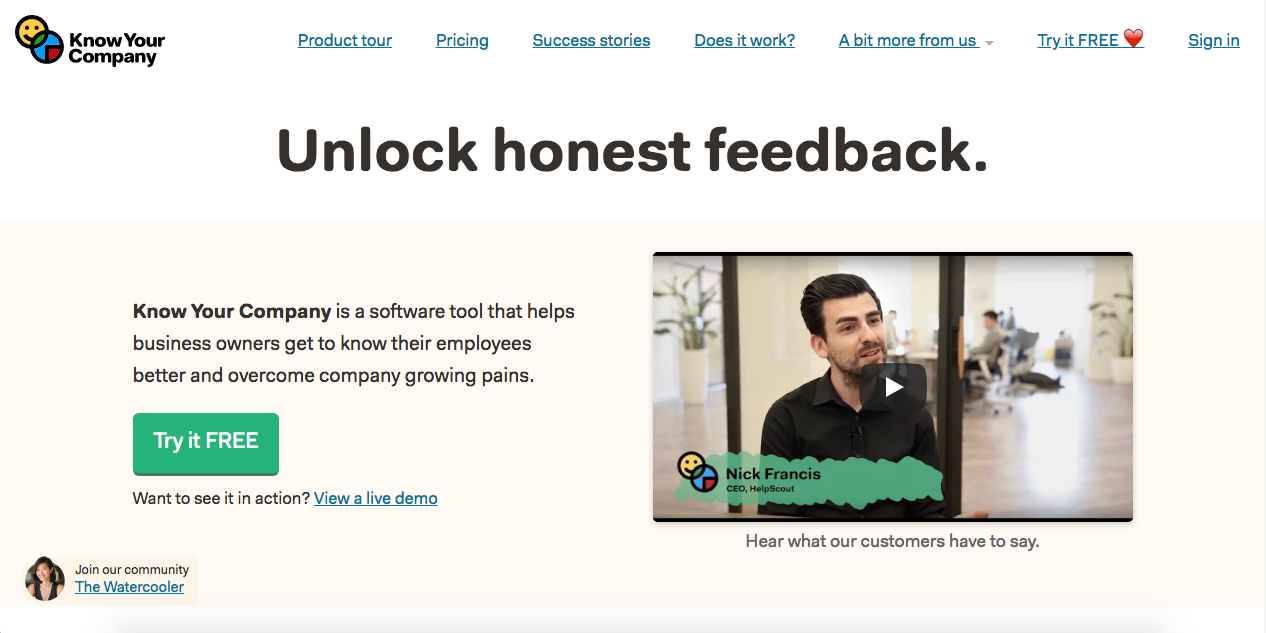1266x633 pixels.
Task: Click the Unlock honest feedback headline
Action: 632,150
